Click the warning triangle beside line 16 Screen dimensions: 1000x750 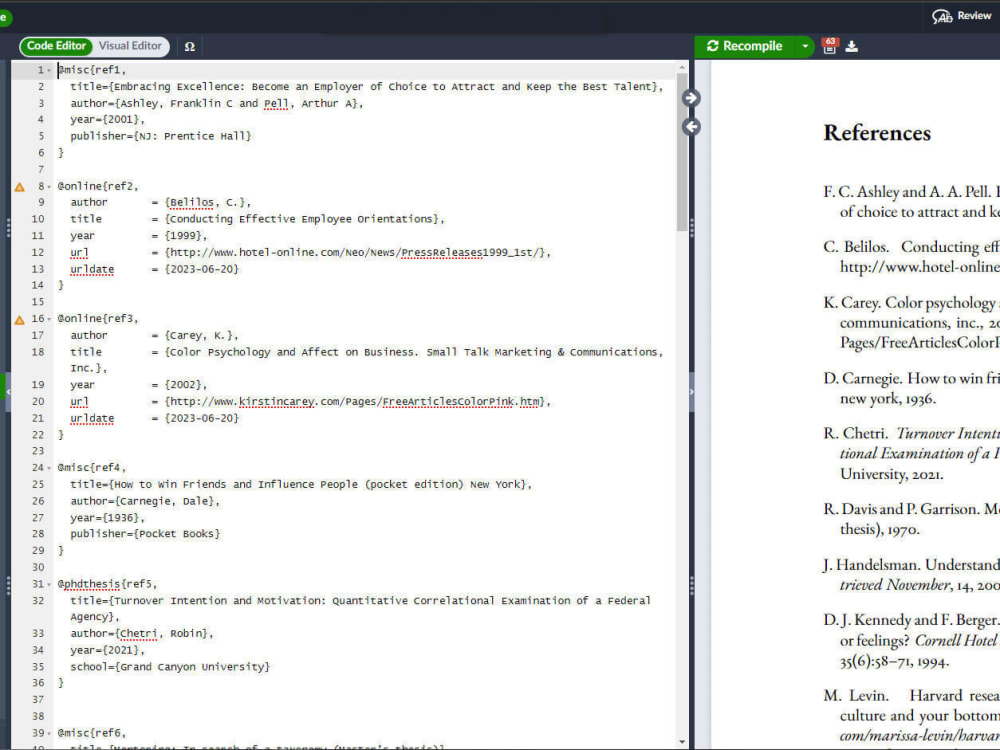[19, 318]
